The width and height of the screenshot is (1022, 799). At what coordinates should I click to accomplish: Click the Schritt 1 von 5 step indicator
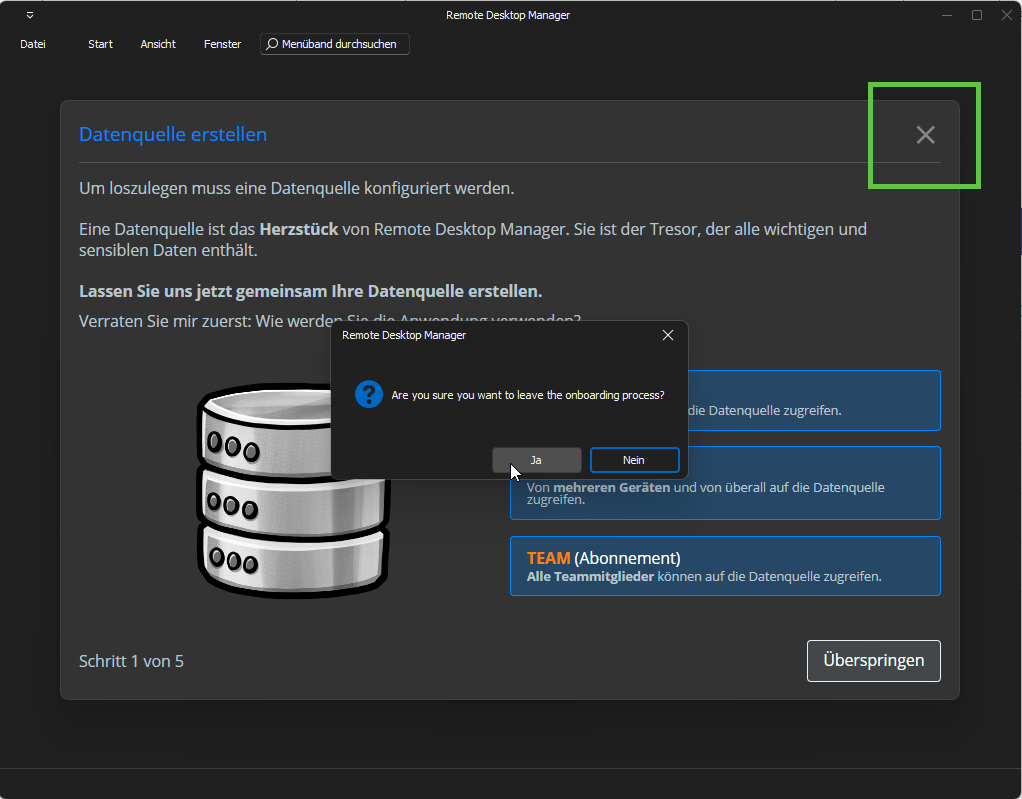coord(131,661)
